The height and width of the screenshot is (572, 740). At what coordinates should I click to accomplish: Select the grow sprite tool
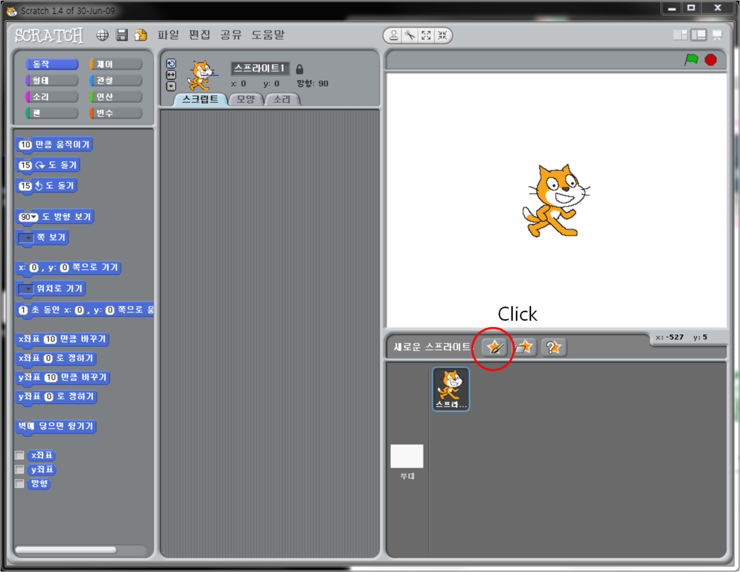pos(426,35)
